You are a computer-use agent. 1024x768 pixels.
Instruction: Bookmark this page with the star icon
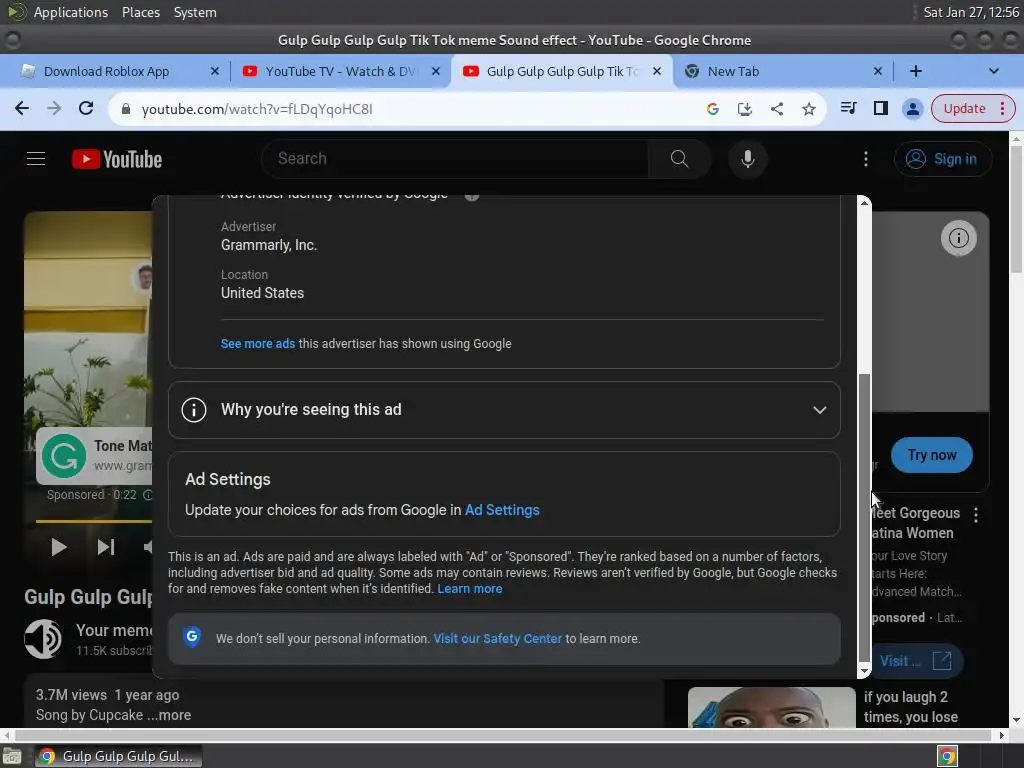click(x=808, y=109)
